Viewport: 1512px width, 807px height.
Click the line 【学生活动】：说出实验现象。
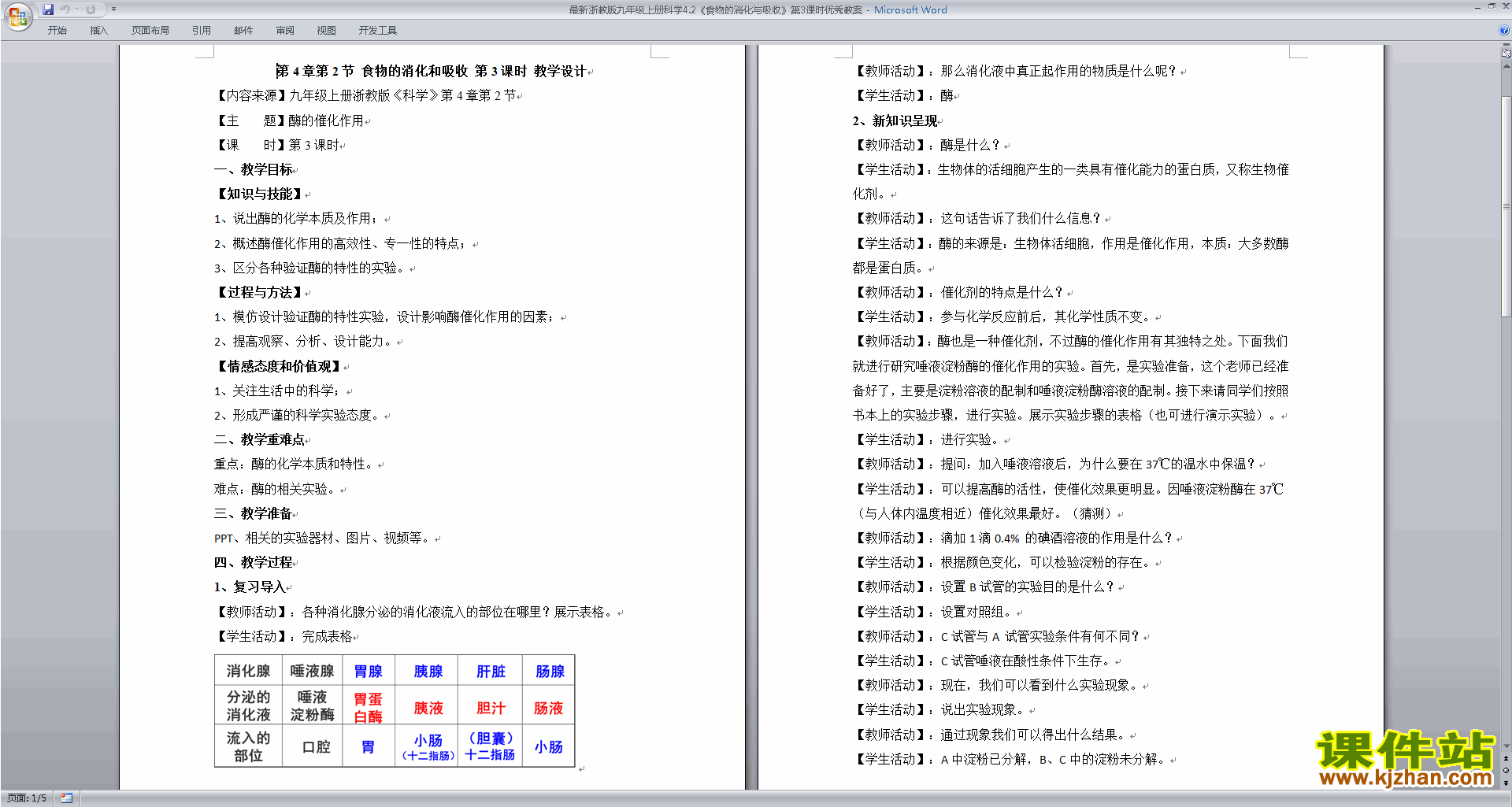pos(939,709)
